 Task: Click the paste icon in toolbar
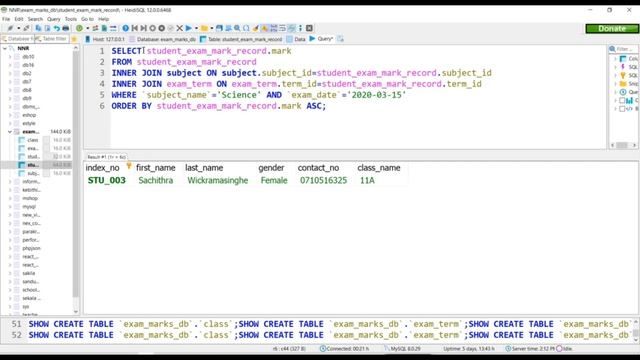tap(47, 28)
